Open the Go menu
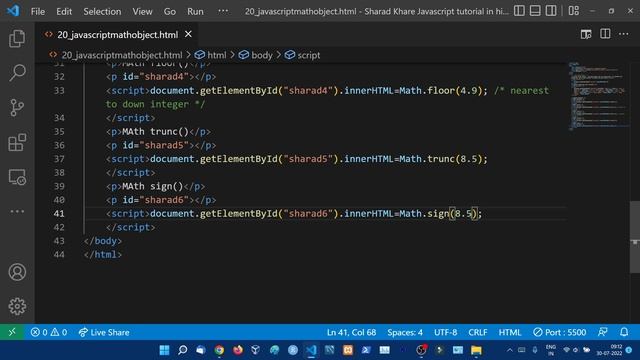Screen dimensions: 640x360 click(170, 11)
